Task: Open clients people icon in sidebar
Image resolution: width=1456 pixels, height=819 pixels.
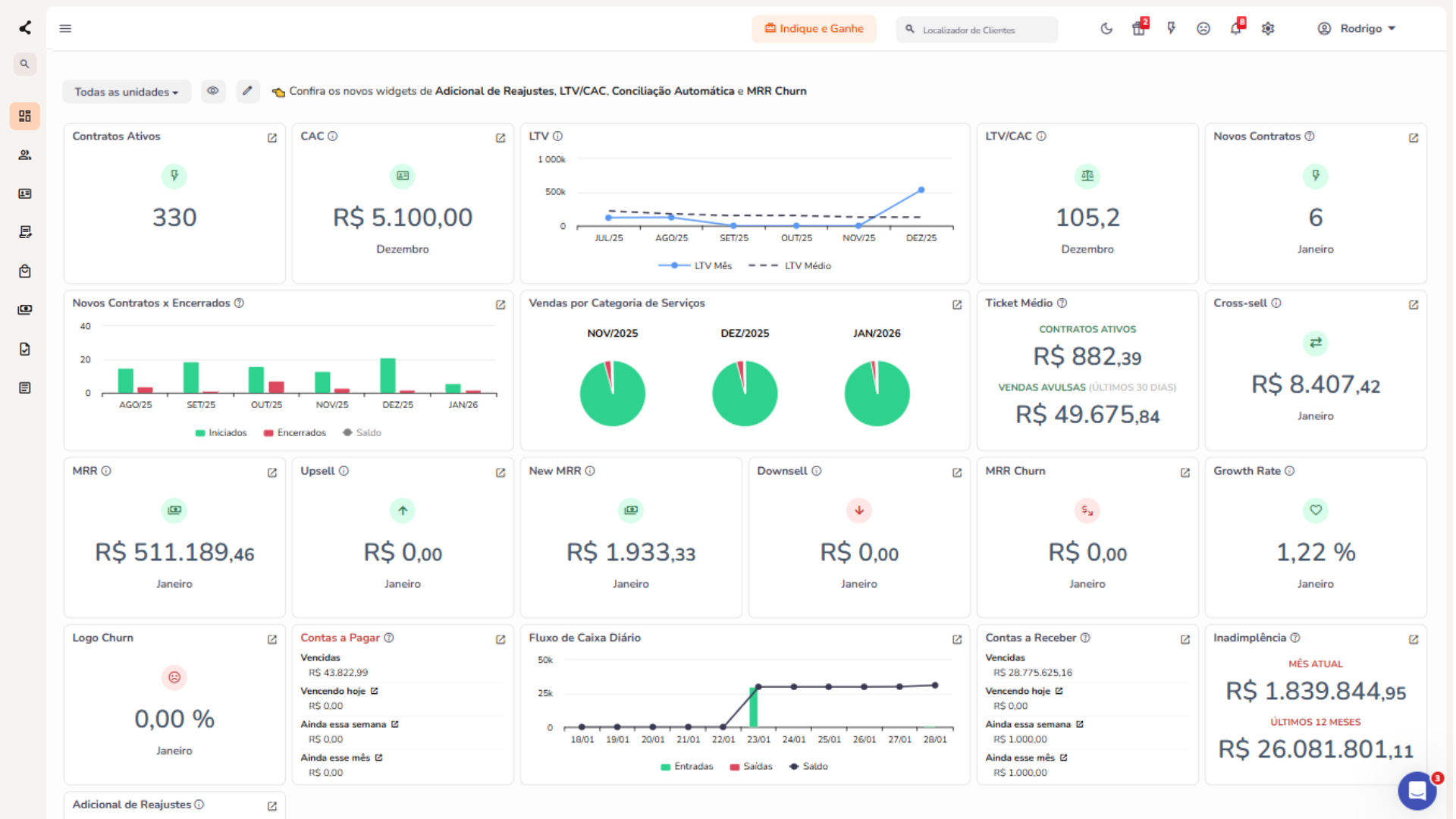Action: (25, 155)
